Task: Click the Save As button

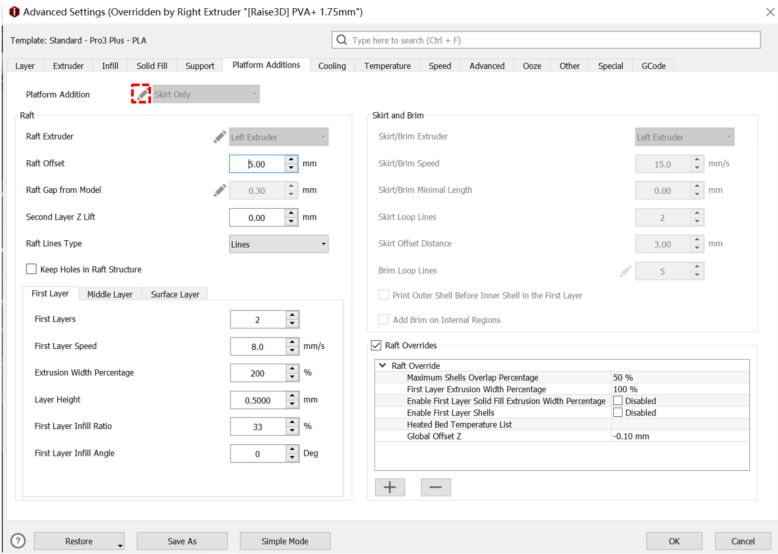Action: tap(182, 541)
